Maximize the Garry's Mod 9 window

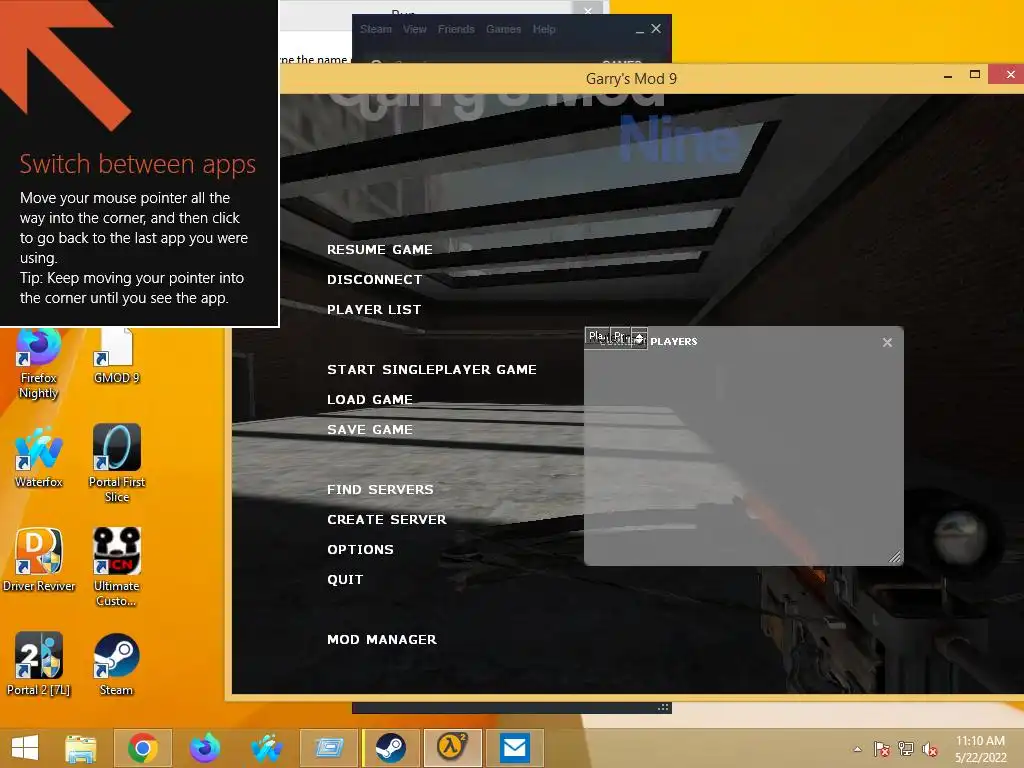(x=974, y=75)
